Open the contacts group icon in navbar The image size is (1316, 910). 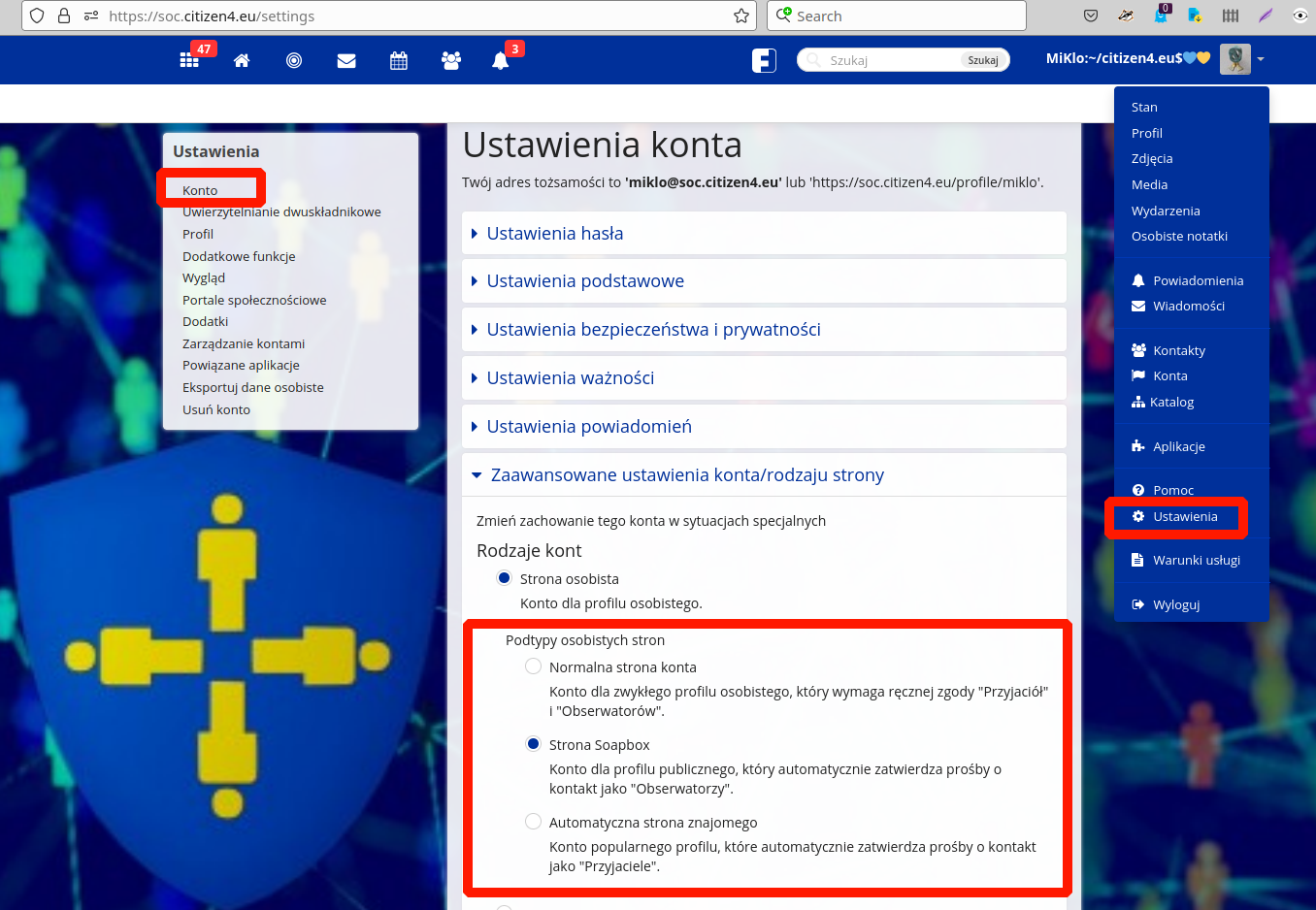[451, 60]
